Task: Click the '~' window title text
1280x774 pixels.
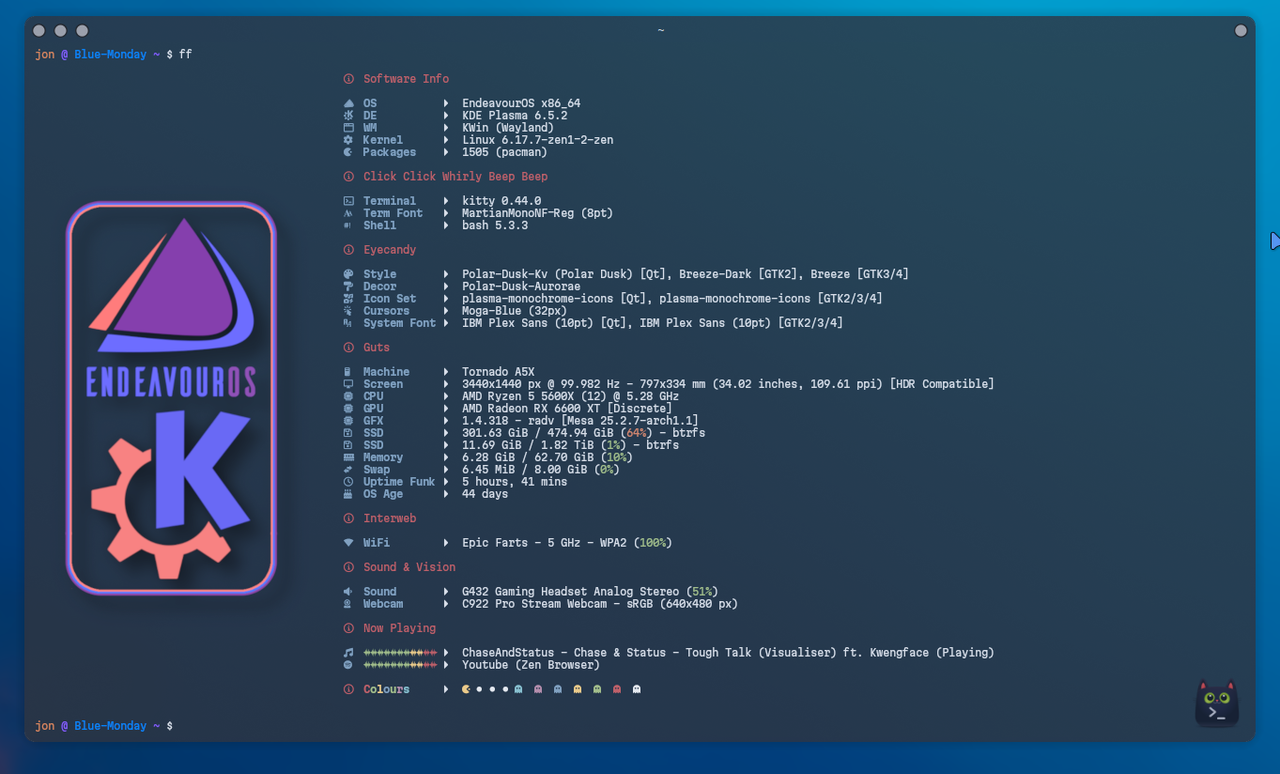Action: [x=660, y=31]
